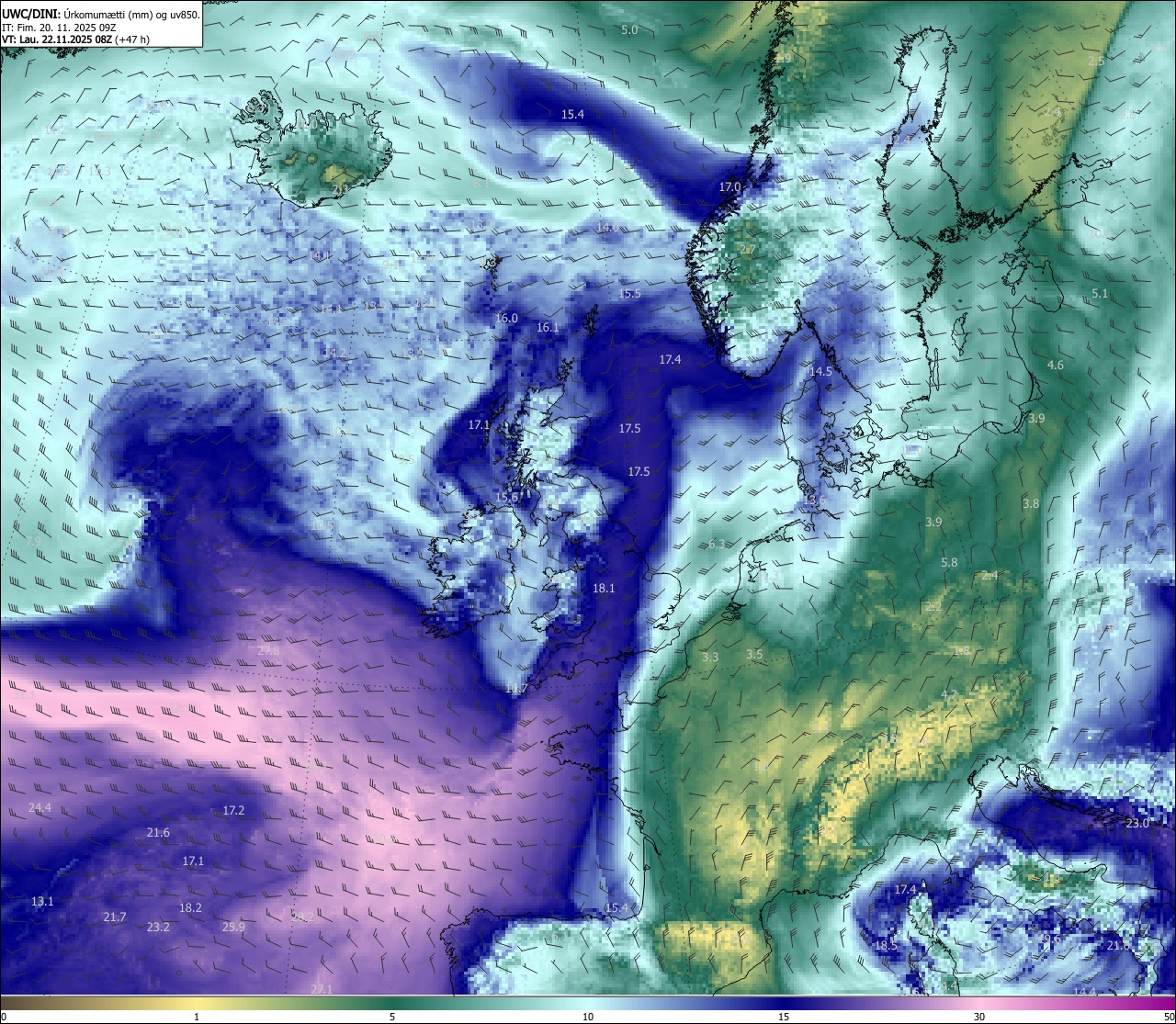Click the 3.8 value label
The height and width of the screenshot is (1024, 1176).
click(1032, 504)
